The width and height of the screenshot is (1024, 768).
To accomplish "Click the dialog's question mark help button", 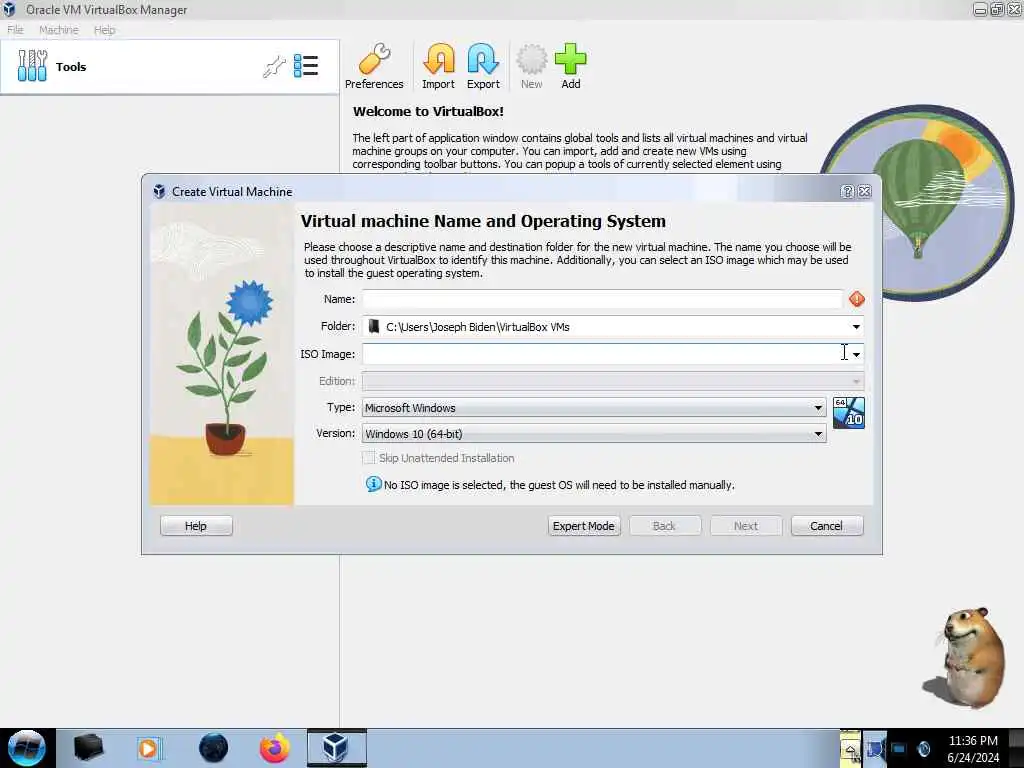I will click(x=848, y=191).
